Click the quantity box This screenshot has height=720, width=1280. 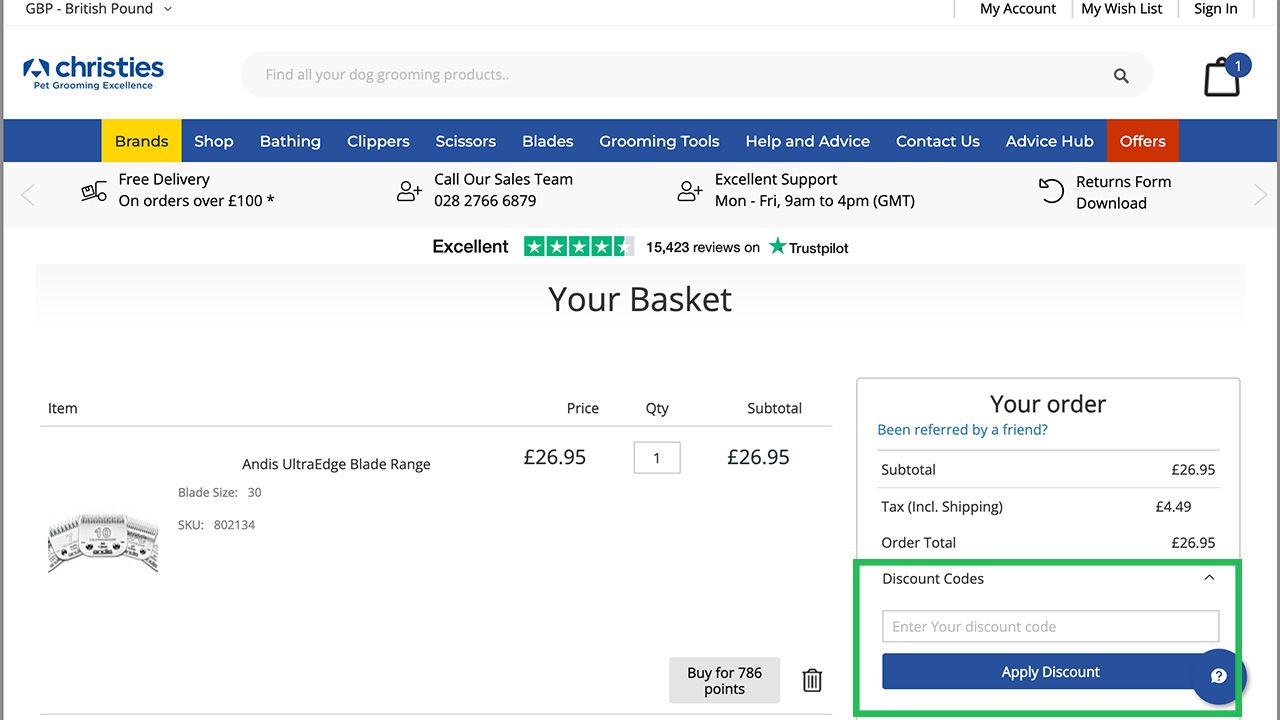[657, 457]
